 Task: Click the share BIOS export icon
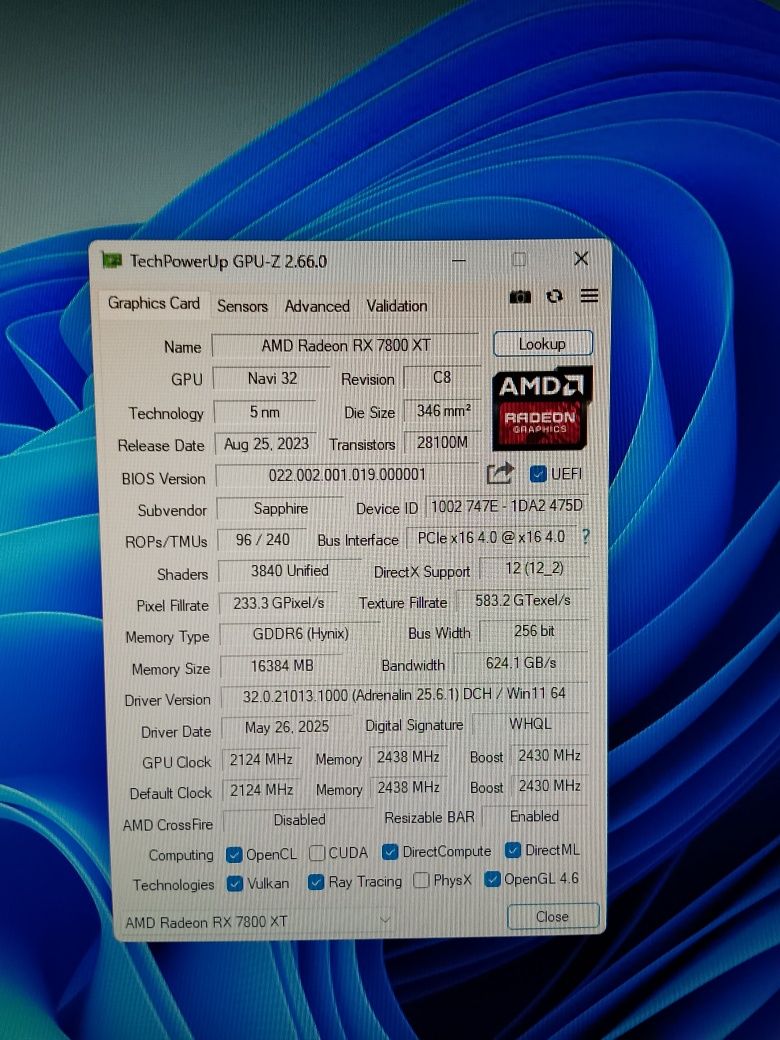pyautogui.click(x=500, y=474)
